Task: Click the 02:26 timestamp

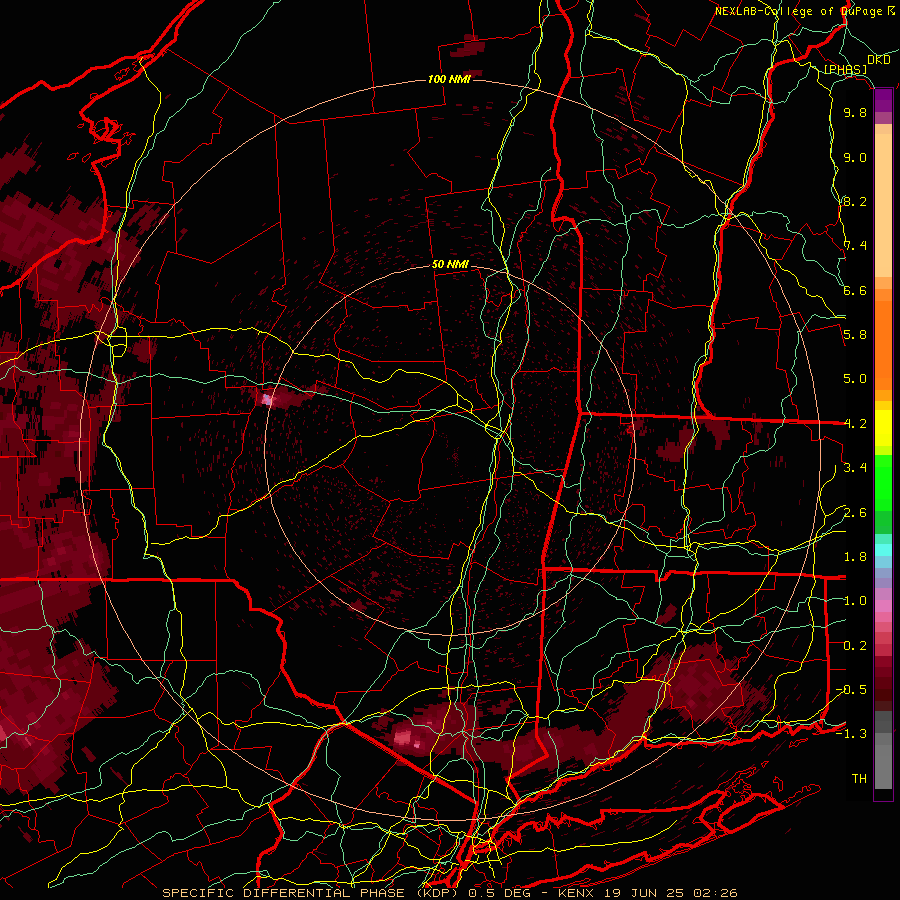Action: (x=715, y=893)
